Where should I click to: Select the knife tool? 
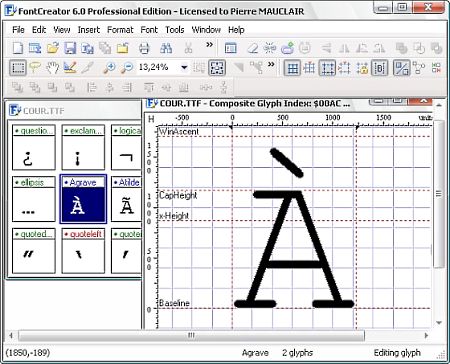[x=87, y=68]
